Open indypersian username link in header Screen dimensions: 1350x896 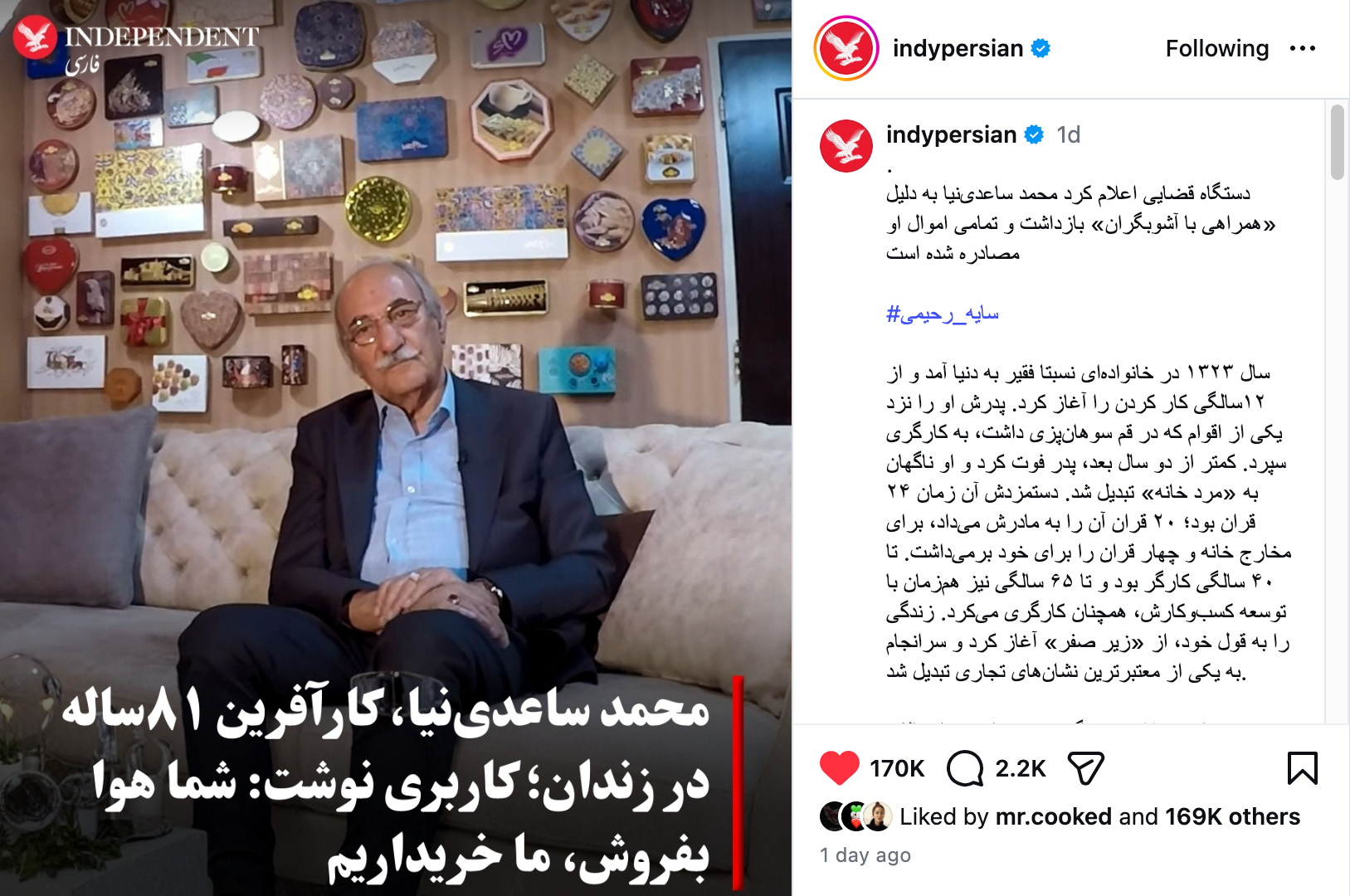[958, 49]
